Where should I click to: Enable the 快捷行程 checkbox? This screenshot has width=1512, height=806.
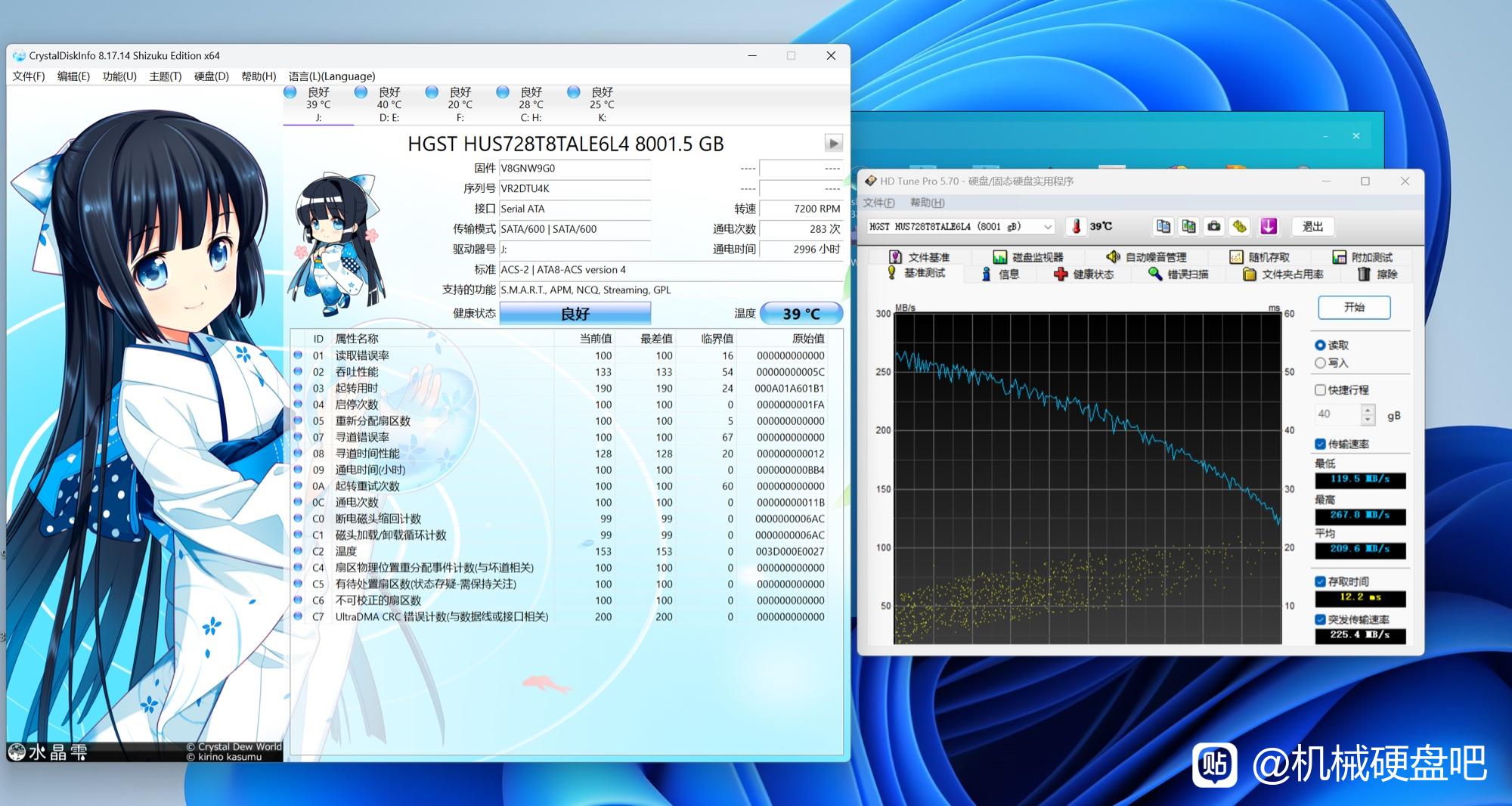point(1320,390)
